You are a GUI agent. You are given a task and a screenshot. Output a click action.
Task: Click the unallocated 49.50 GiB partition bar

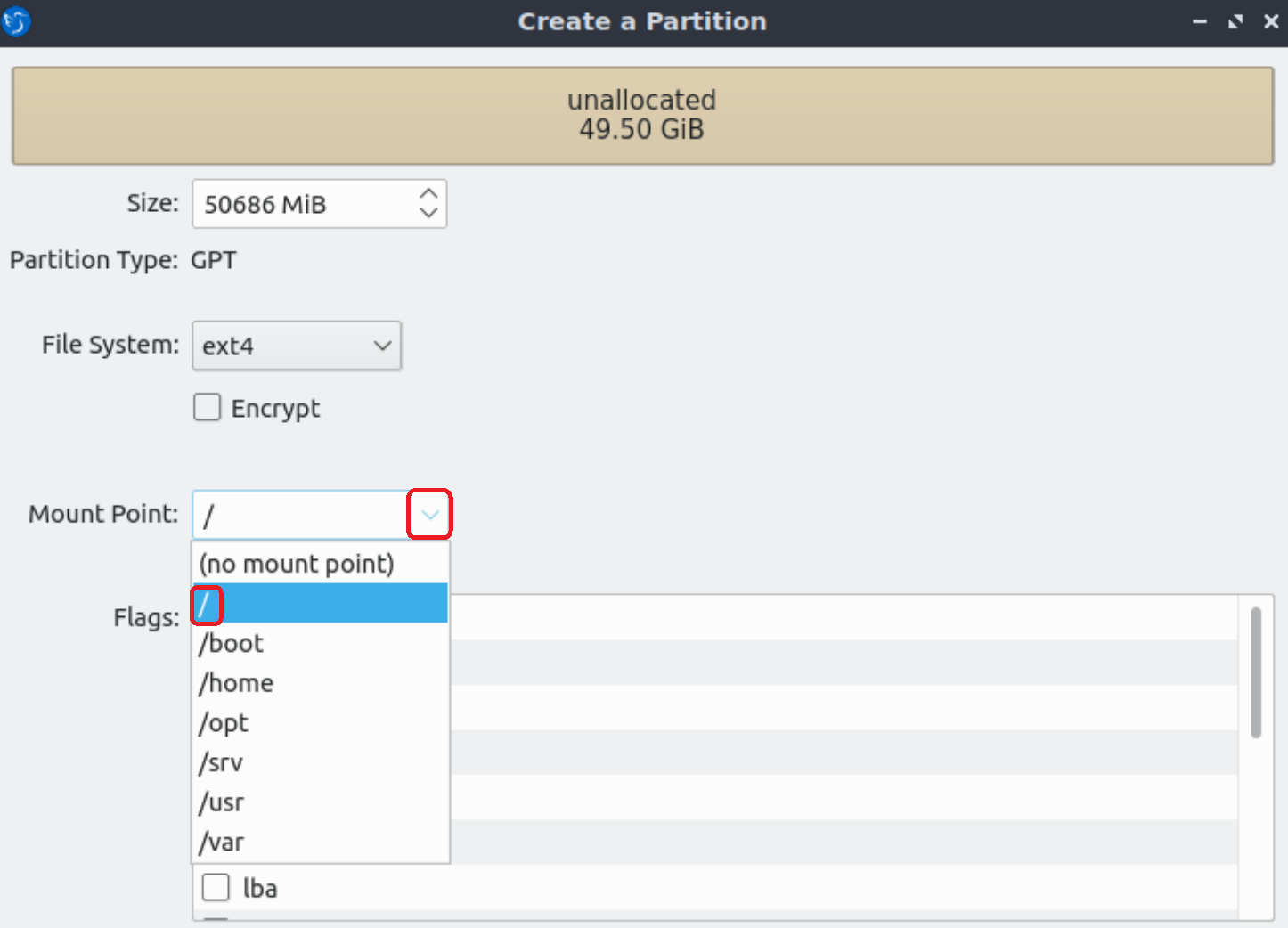642,115
